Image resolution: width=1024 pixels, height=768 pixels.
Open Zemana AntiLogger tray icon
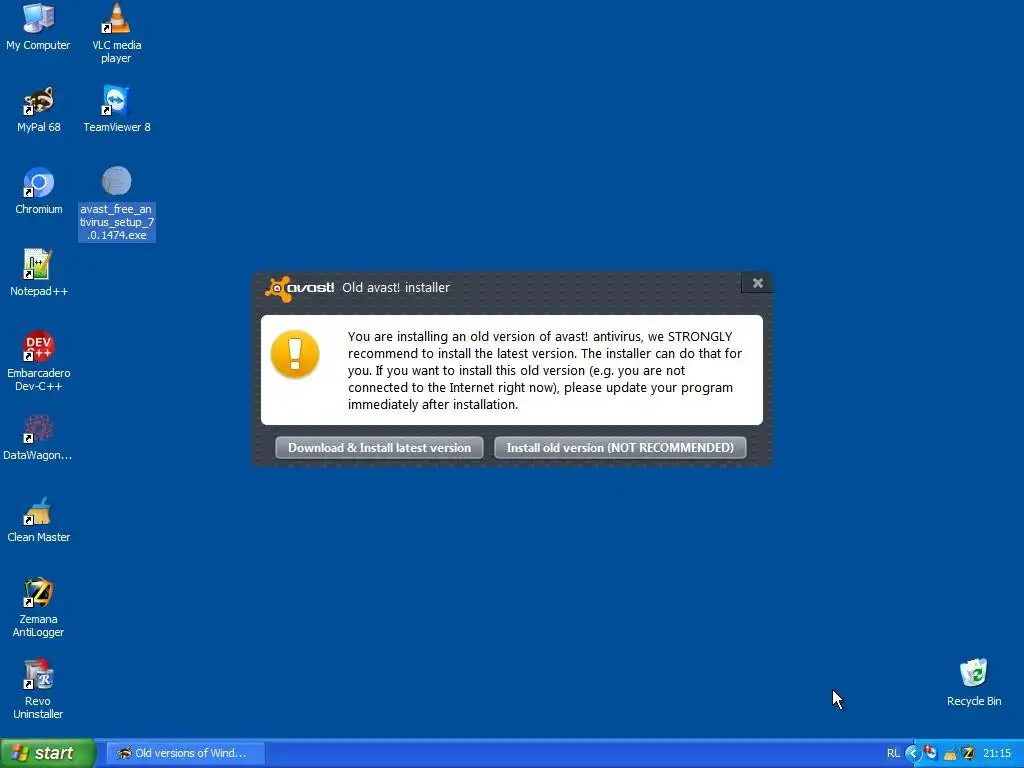(x=968, y=754)
